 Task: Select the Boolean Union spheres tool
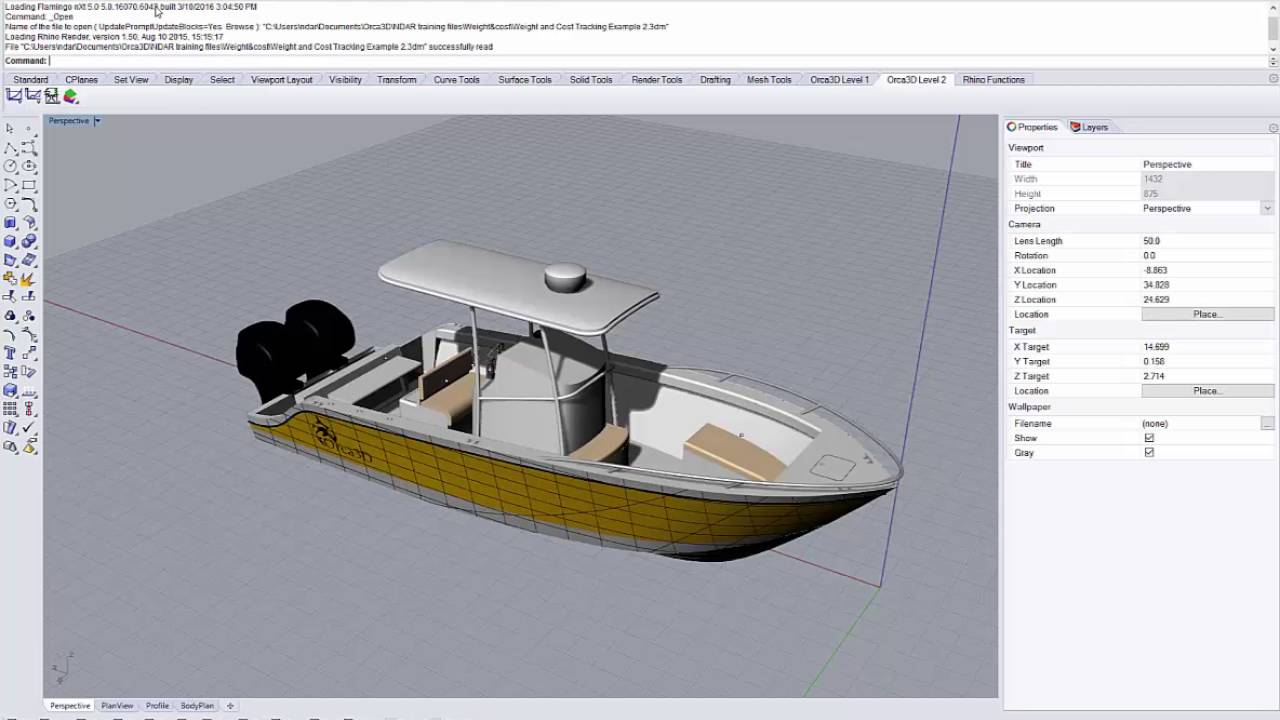(29, 241)
